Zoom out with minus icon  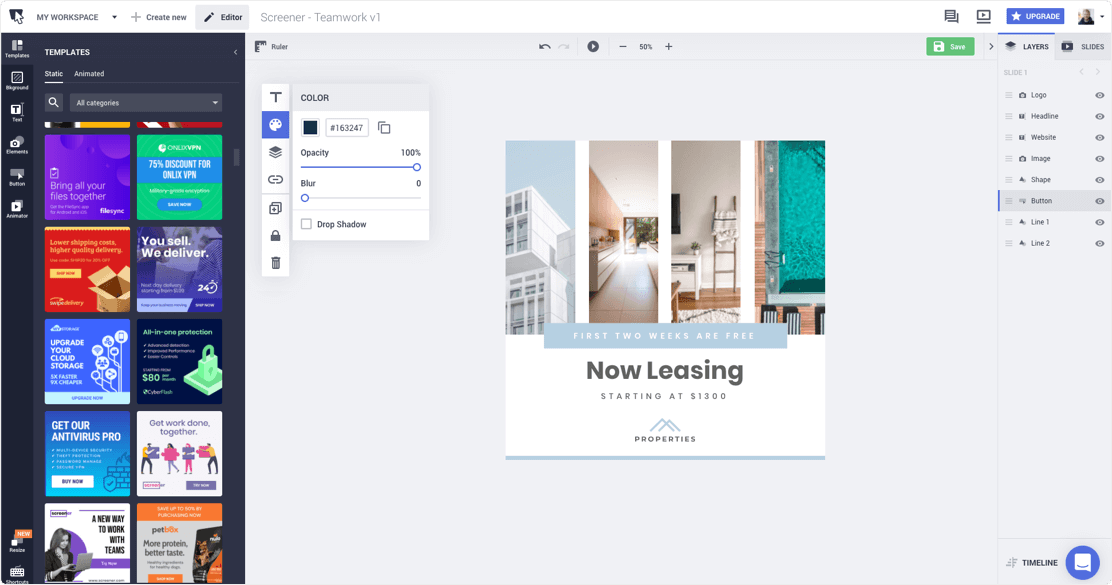[623, 47]
